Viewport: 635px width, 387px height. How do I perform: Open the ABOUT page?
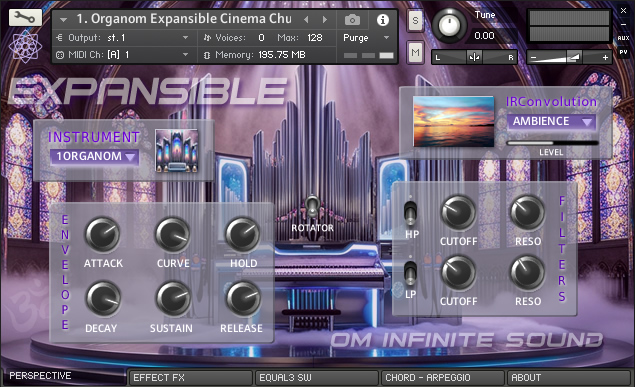[x=569, y=378]
